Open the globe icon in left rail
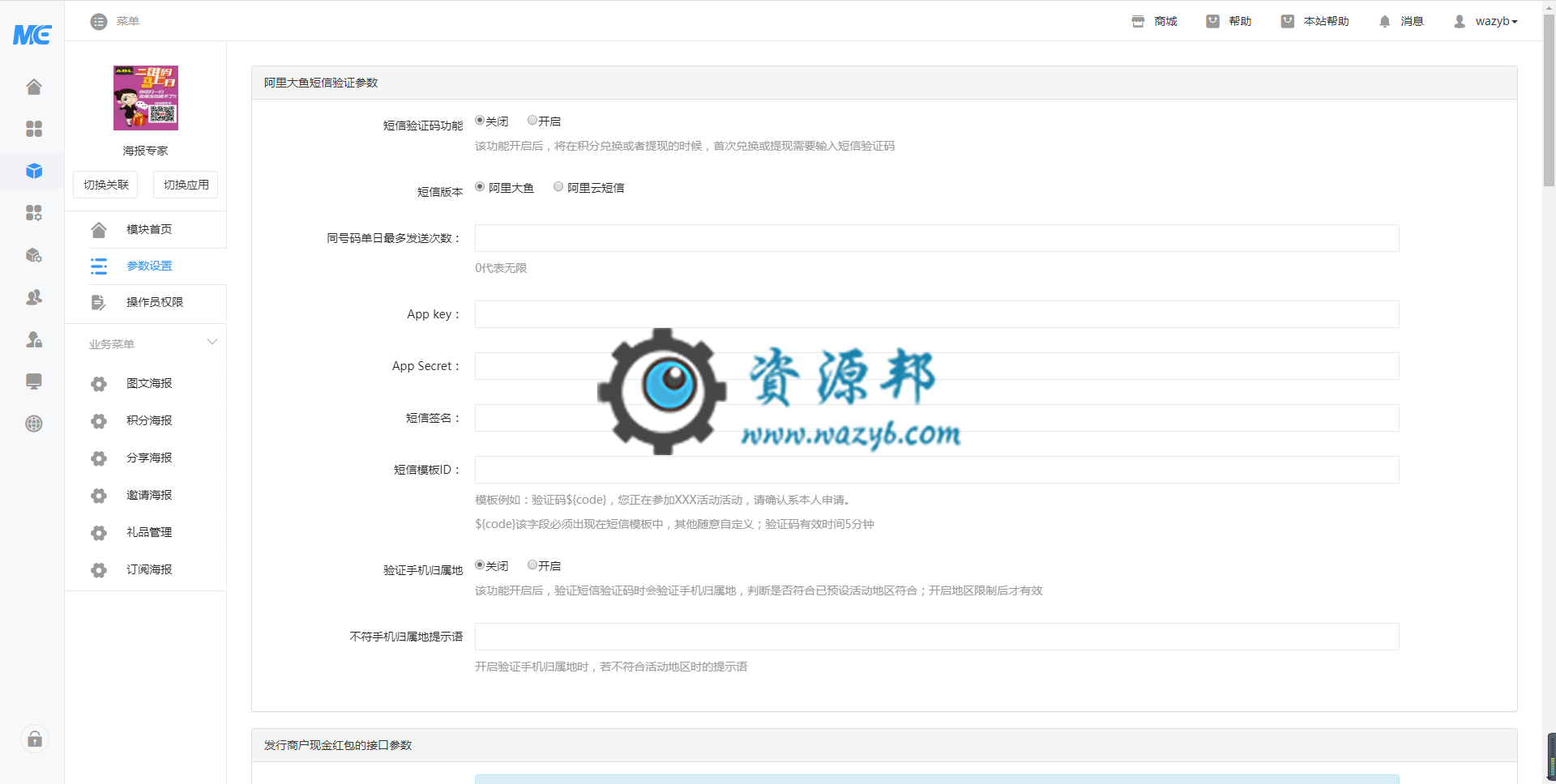The height and width of the screenshot is (784, 1556). point(34,424)
